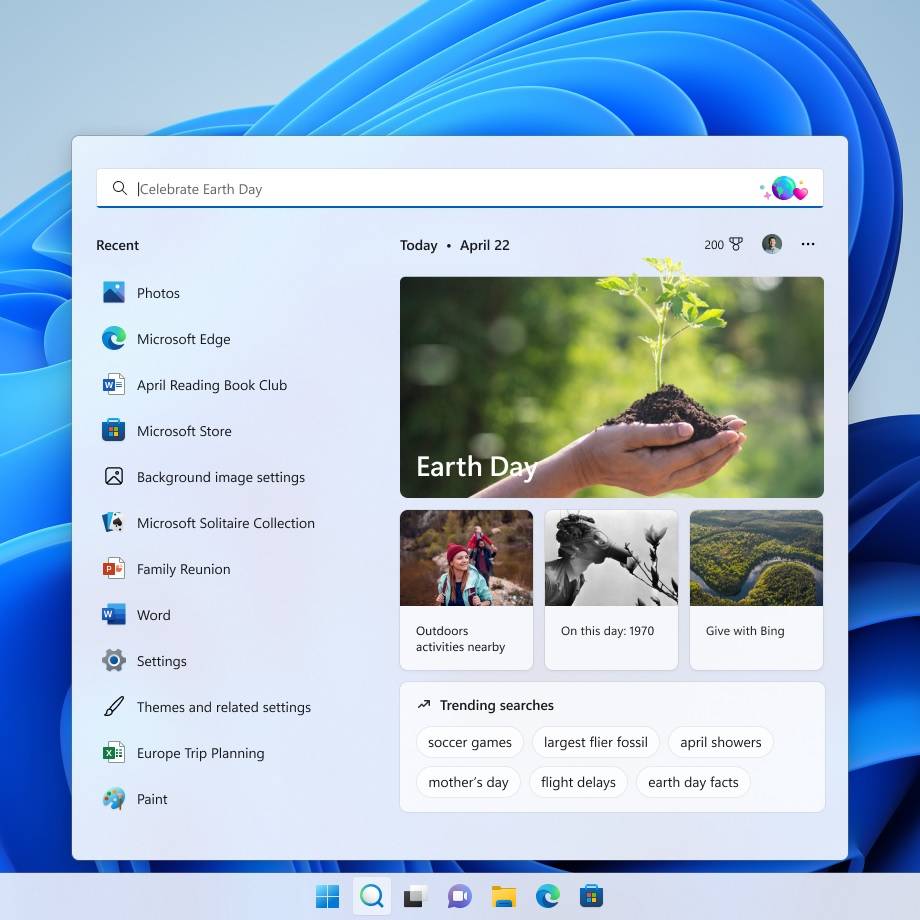The width and height of the screenshot is (920, 920).
Task: Launch Microsoft Edge from Recent
Action: pos(184,339)
